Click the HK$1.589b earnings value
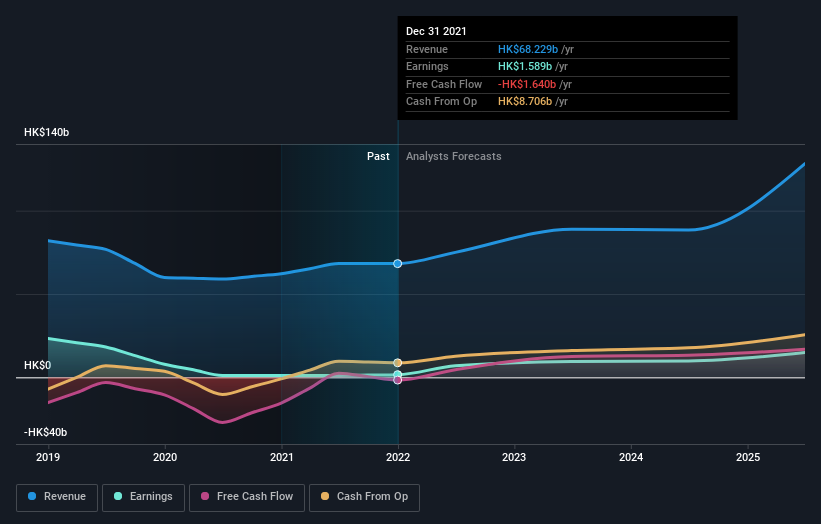Screen dimensions: 821x524 pyautogui.click(x=525, y=66)
